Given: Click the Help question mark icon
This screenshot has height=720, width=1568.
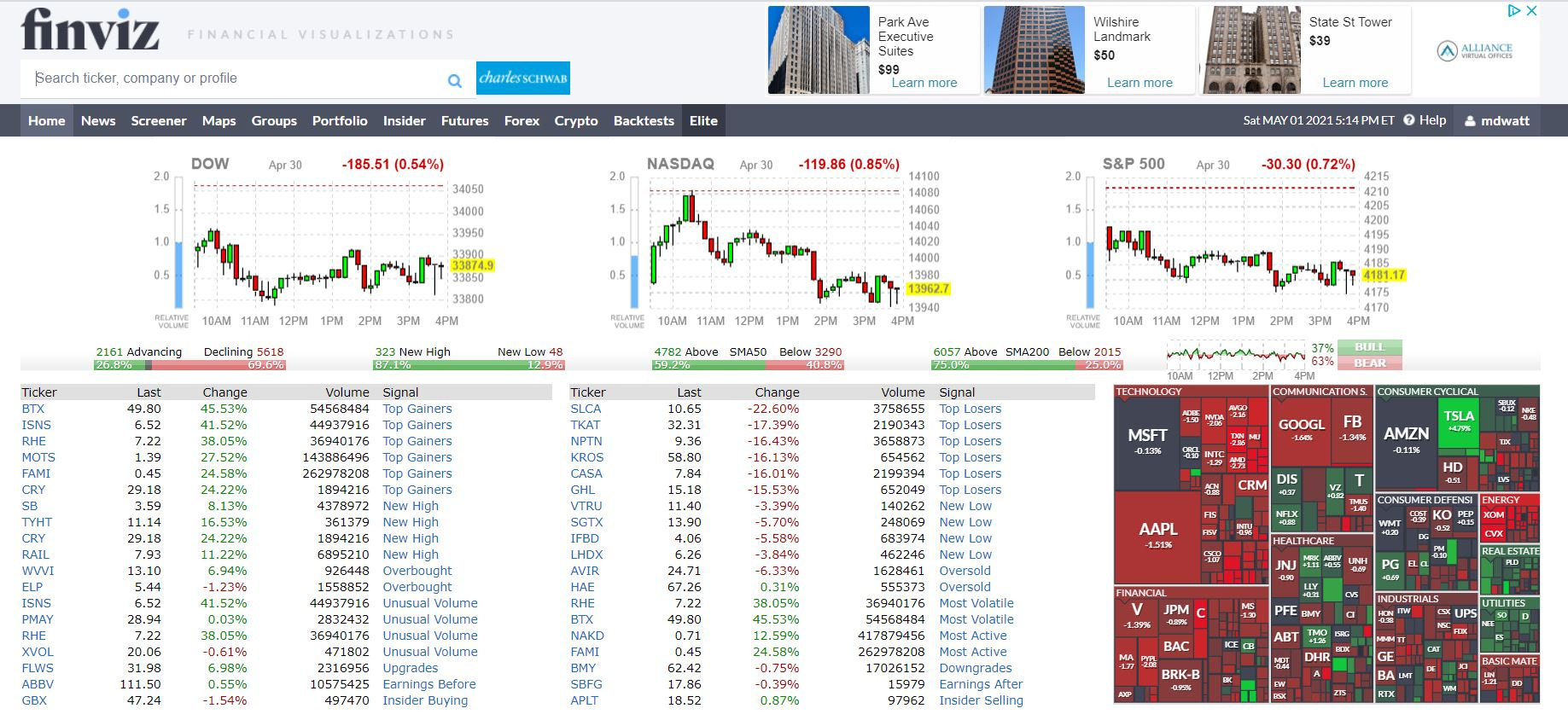Looking at the screenshot, I should tap(1409, 120).
